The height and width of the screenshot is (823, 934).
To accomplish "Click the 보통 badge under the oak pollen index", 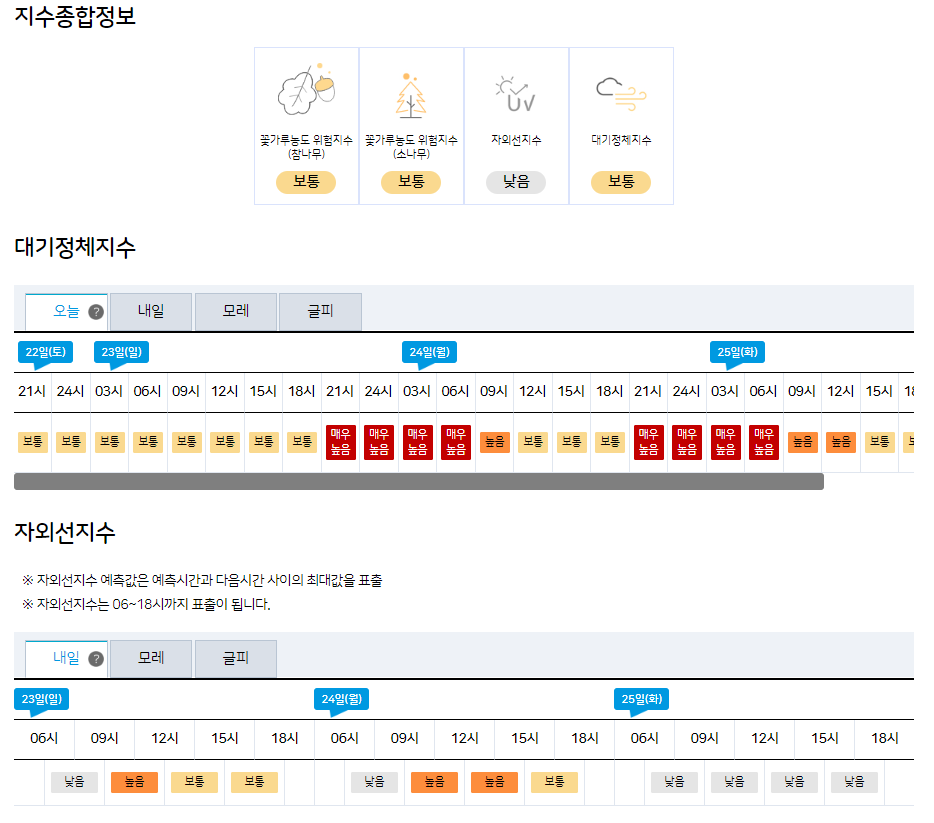I will (306, 182).
